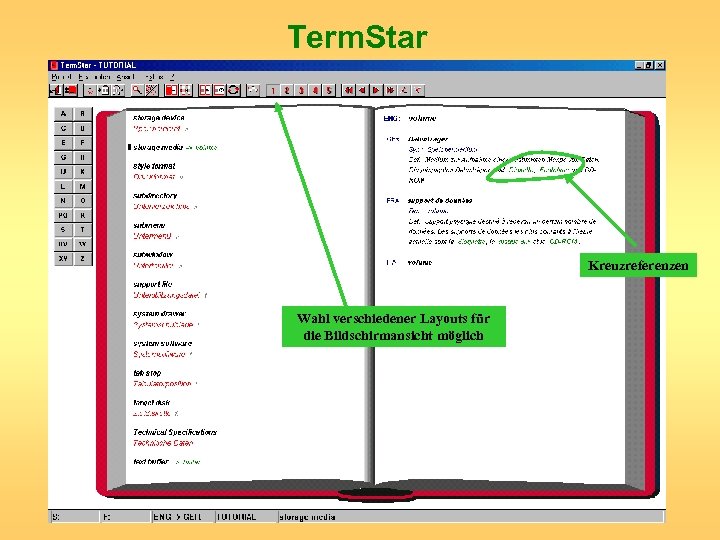Select the 'text buffer' entry

pos(151,461)
